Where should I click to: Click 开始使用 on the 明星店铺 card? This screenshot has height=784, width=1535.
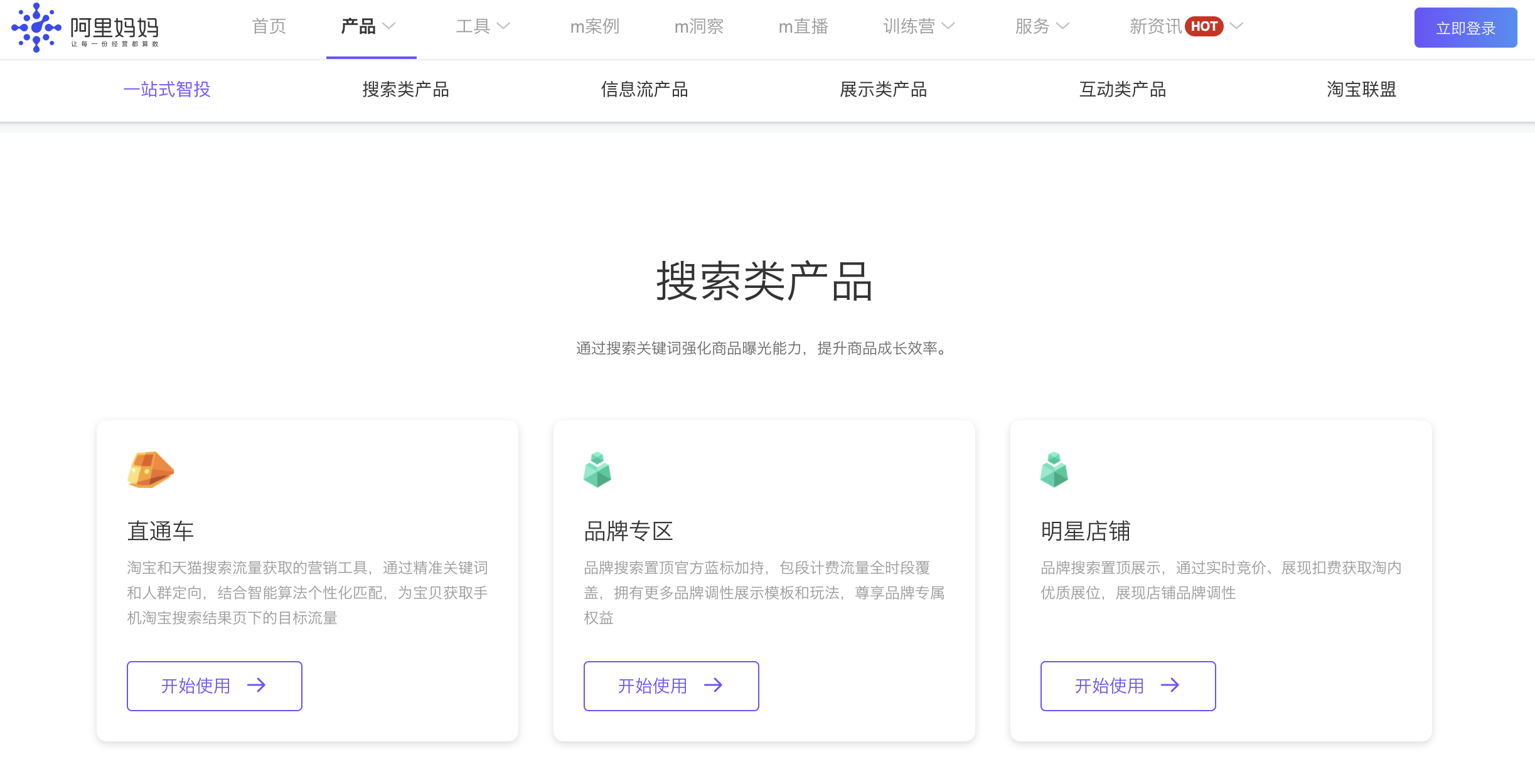pos(1128,686)
